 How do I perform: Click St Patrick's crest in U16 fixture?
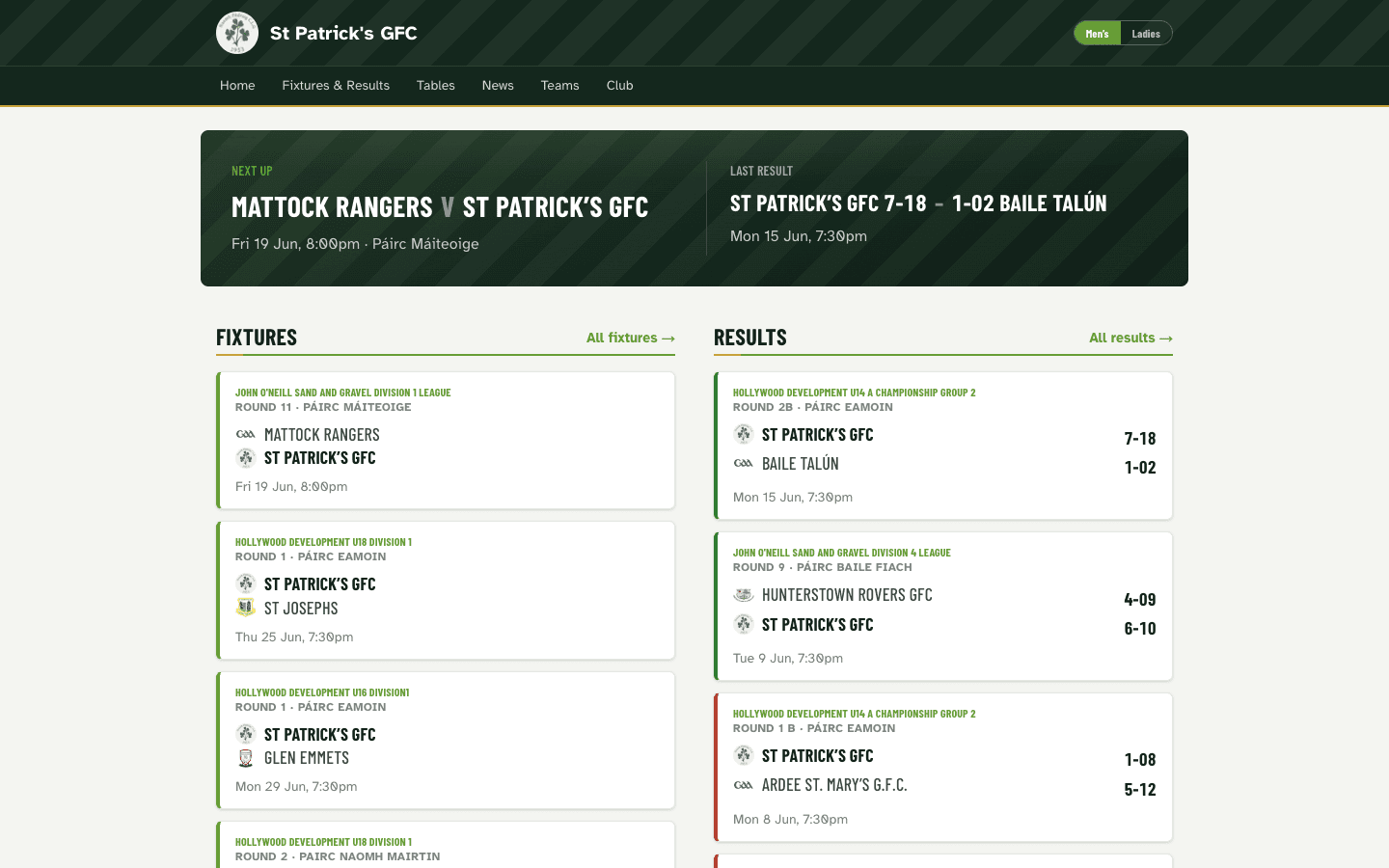pos(246,734)
